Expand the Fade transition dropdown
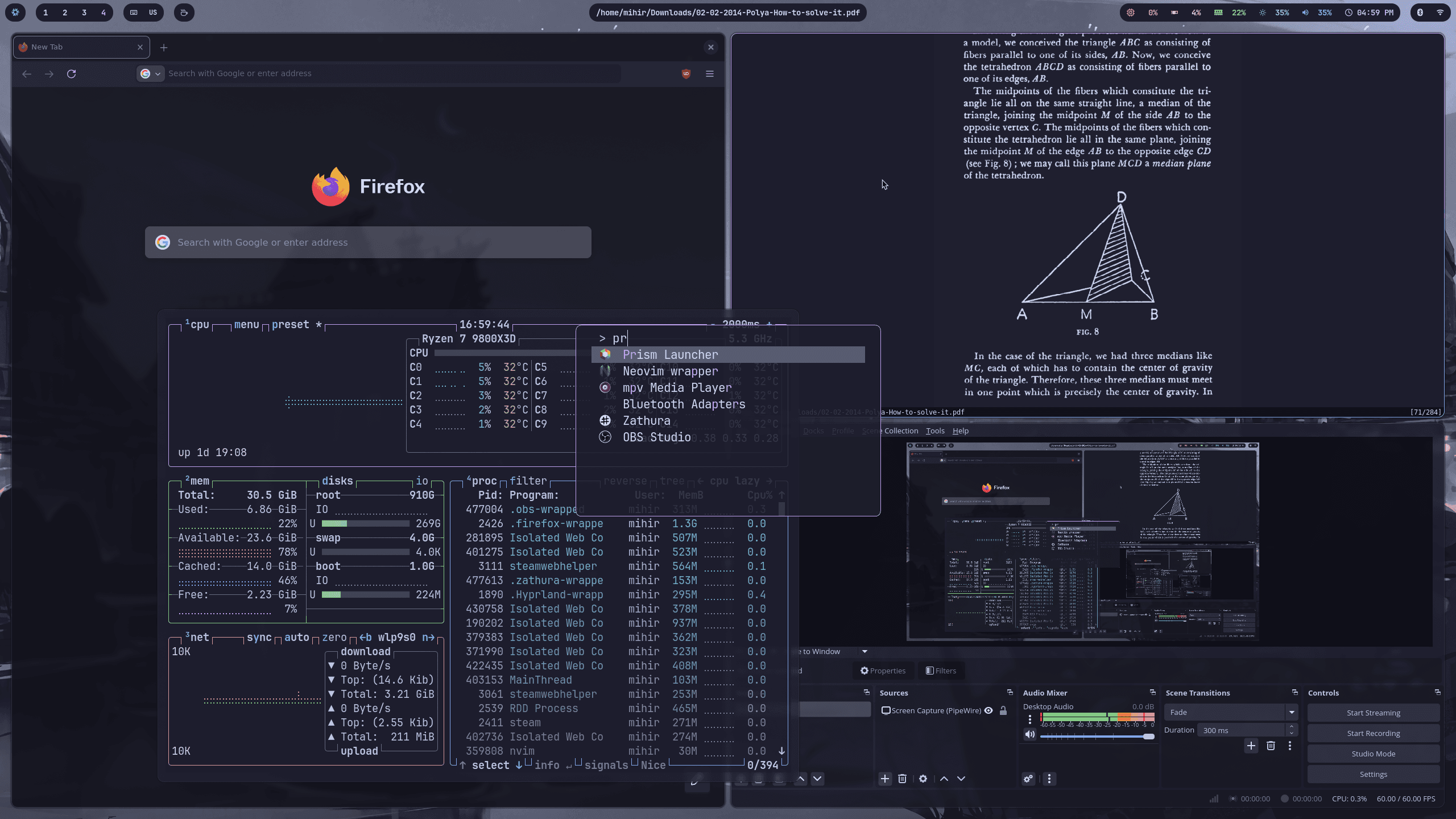The height and width of the screenshot is (819, 1456). coord(1292,713)
